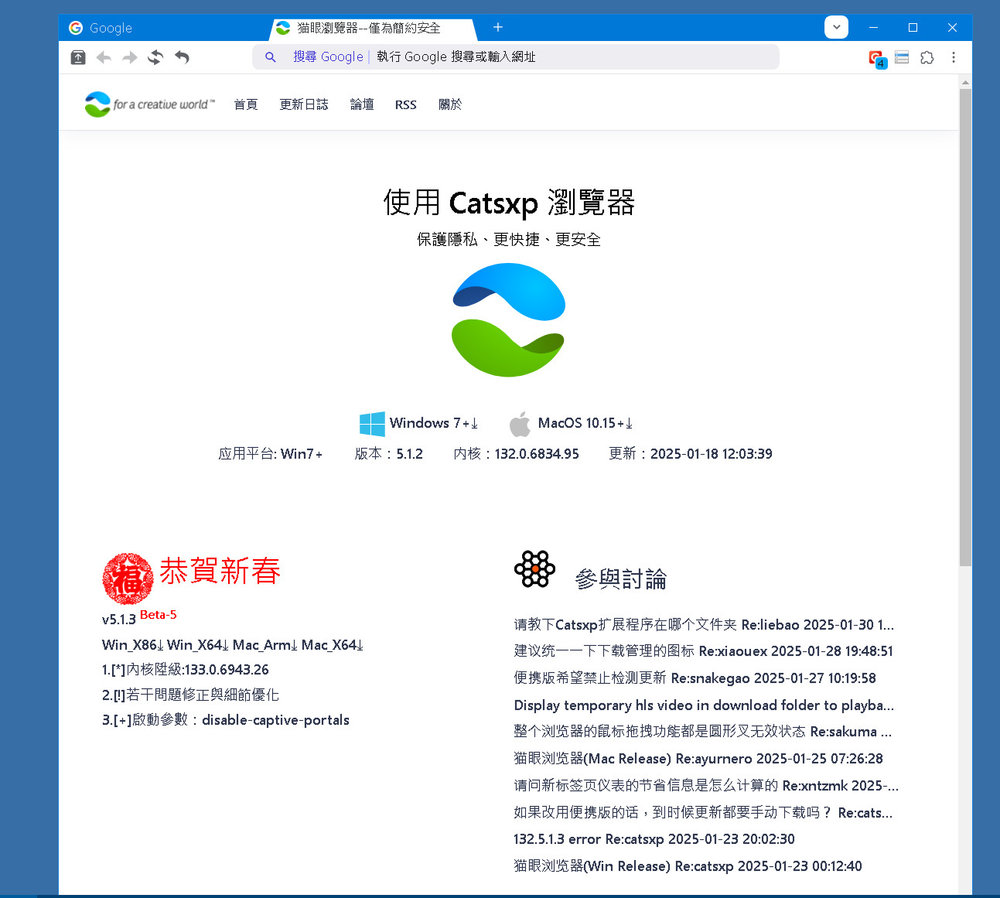Open the 參與討論 heading

pos(621,579)
